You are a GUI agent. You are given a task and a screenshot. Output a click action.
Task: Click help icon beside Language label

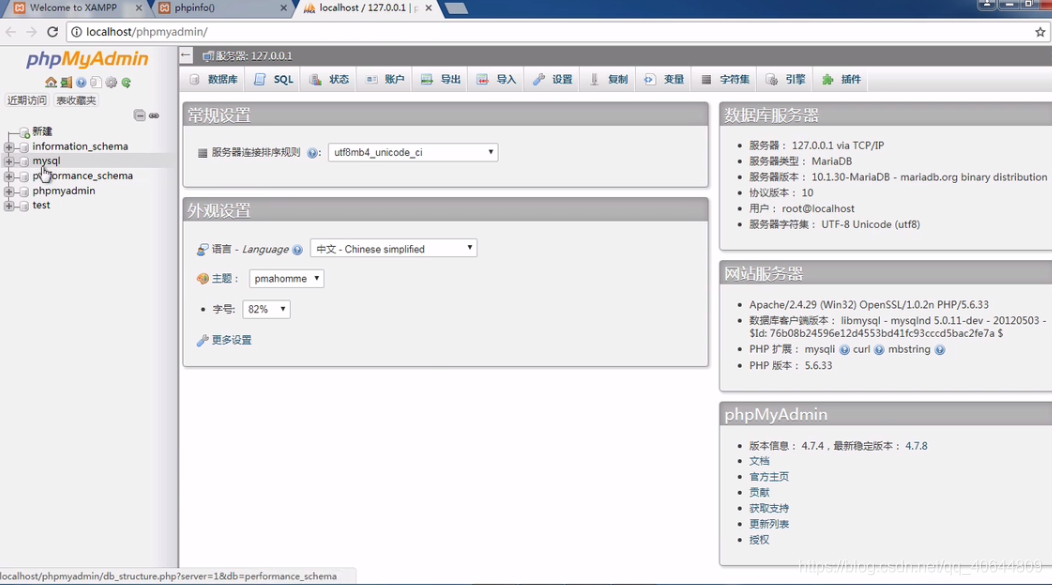(x=297, y=250)
